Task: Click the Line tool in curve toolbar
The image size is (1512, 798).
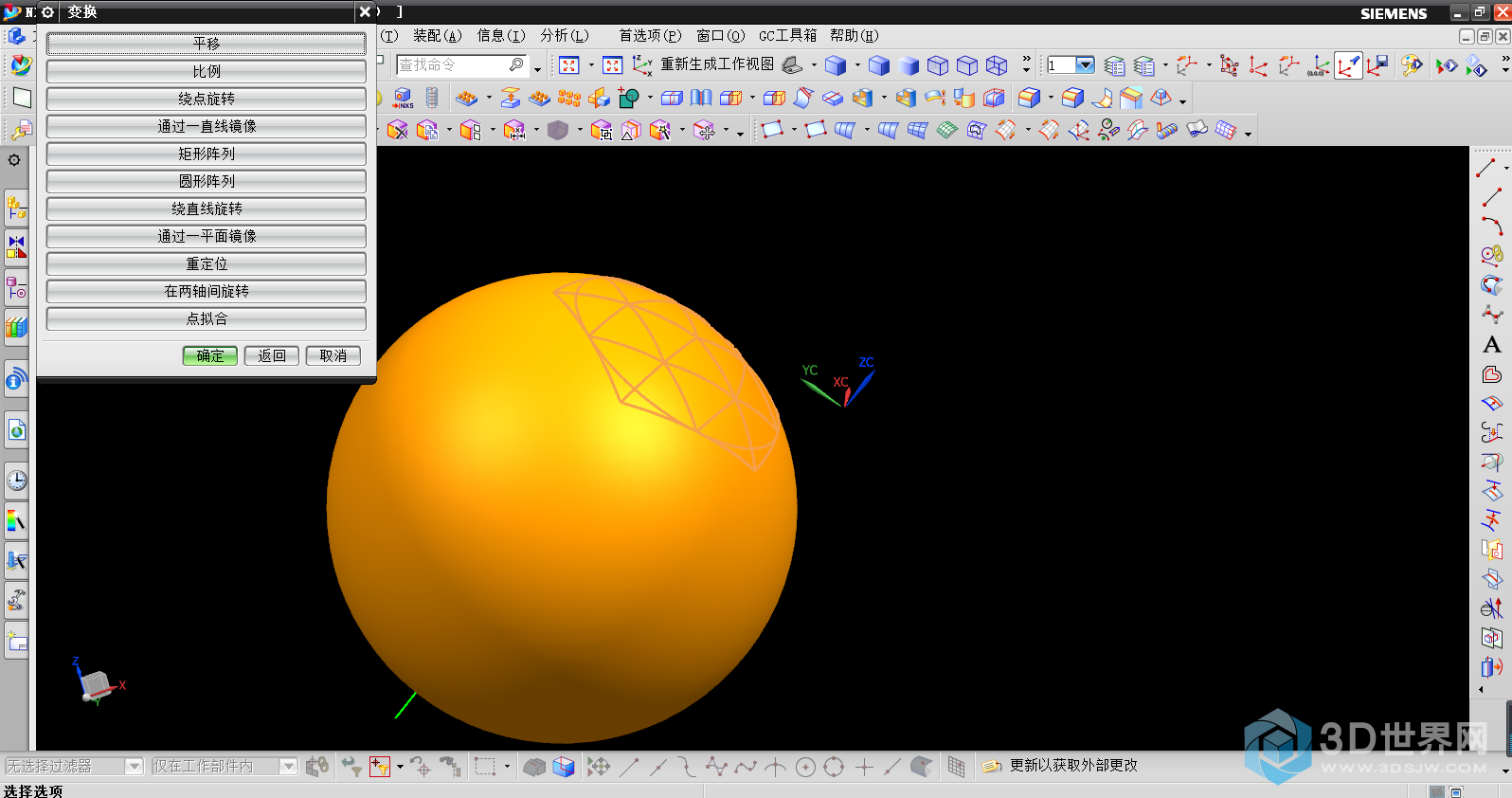Action: click(x=1492, y=197)
